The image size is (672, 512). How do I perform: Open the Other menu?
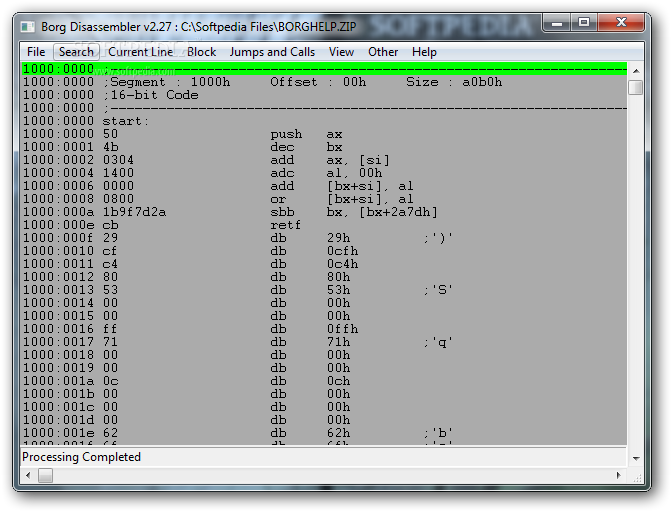pyautogui.click(x=383, y=52)
